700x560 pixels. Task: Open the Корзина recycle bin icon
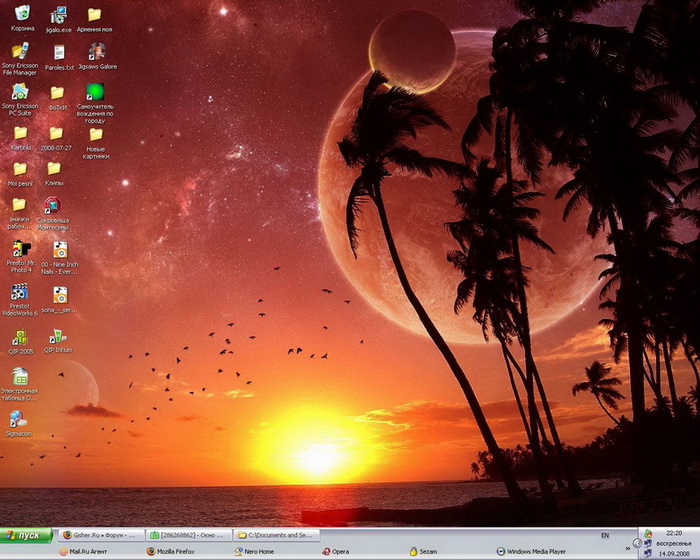pyautogui.click(x=21, y=14)
